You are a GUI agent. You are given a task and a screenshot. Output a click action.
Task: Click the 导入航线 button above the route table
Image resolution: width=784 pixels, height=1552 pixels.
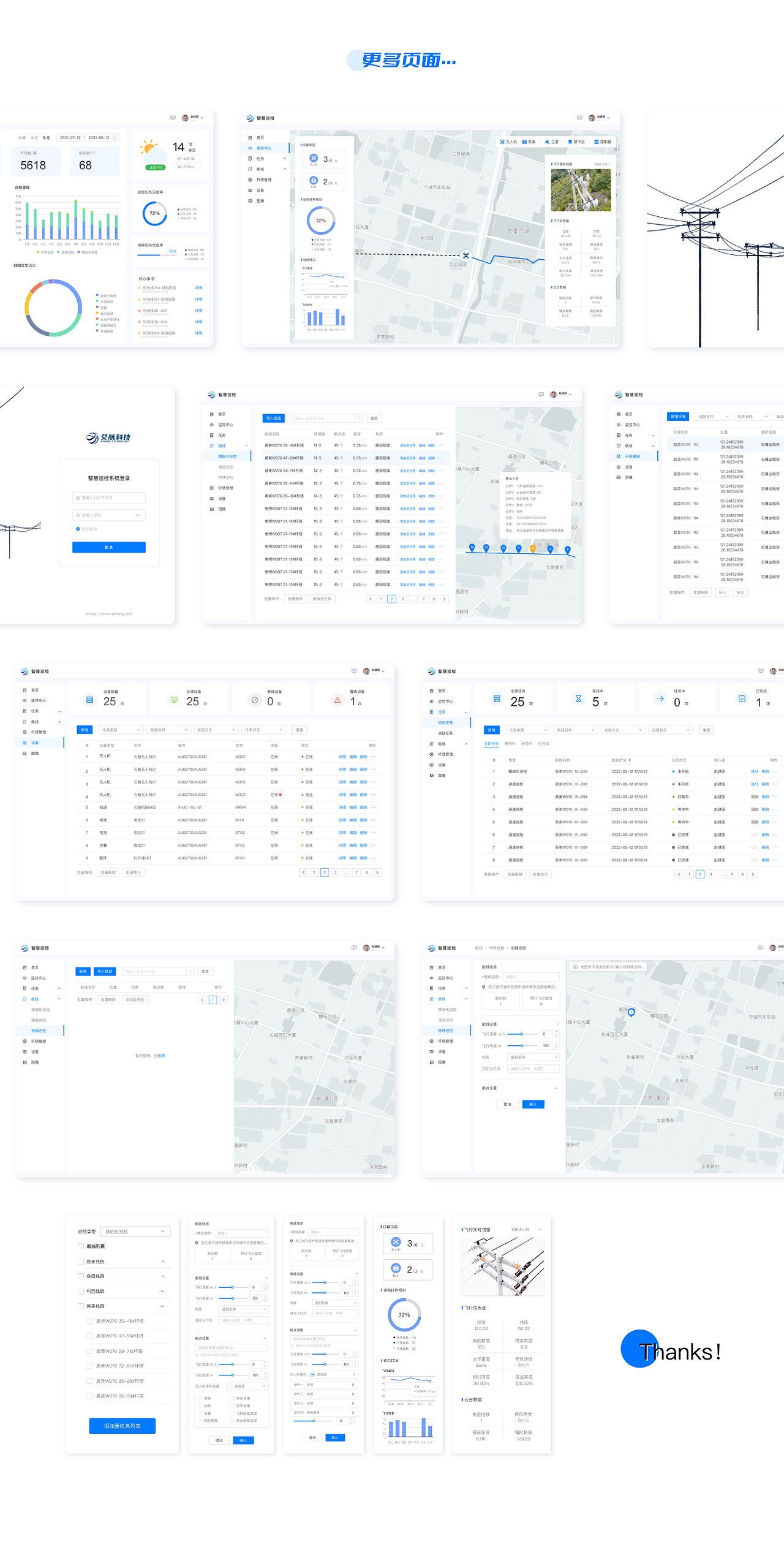(274, 418)
